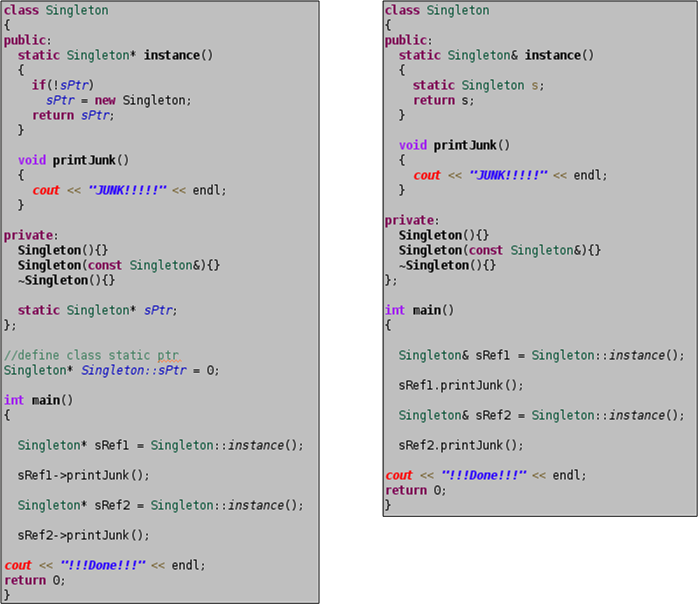
Task: Click "static Singleton* sPtr;" member declaration
Action: [x=97, y=310]
